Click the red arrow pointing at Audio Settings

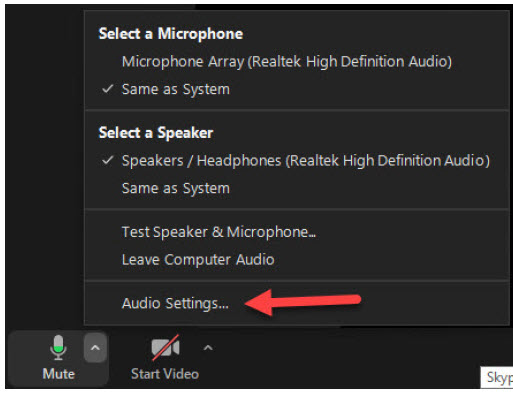[303, 302]
